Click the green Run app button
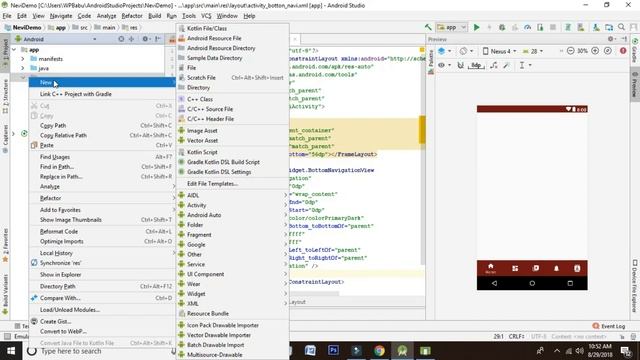 coord(476,27)
